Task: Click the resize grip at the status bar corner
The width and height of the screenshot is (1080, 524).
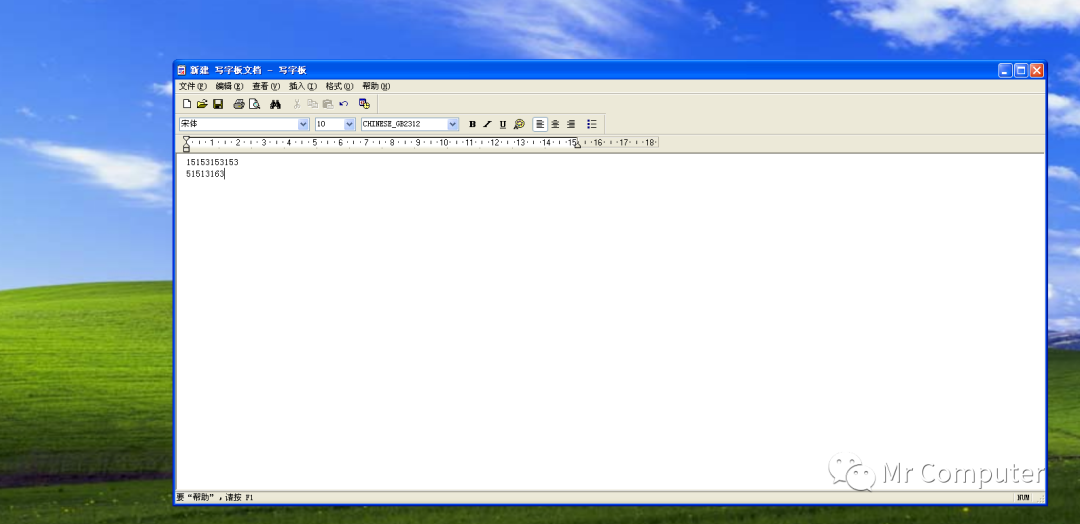Action: [1039, 498]
